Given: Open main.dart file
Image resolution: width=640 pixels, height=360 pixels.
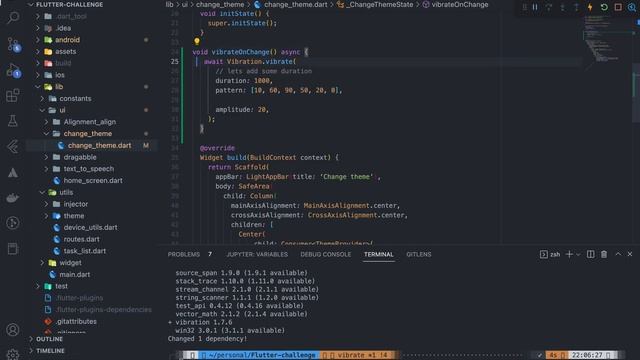Looking at the screenshot, I should pos(75,275).
